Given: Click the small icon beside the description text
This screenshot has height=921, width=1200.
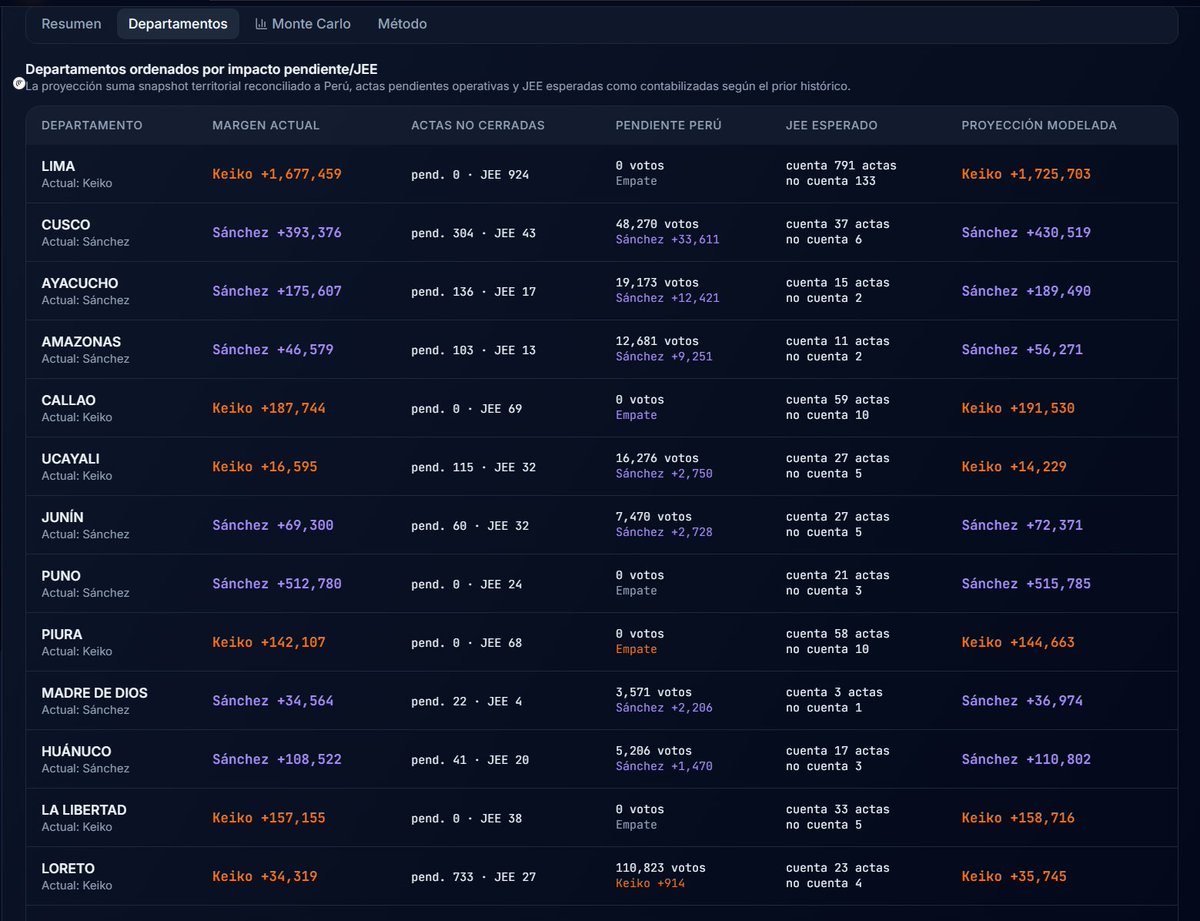Looking at the screenshot, I should 19,84.
